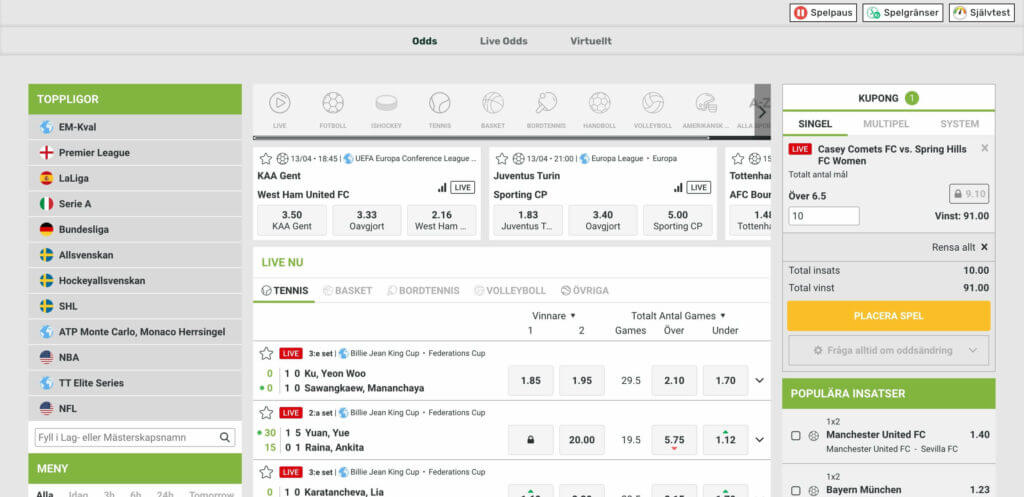The image size is (1024, 497).
Task: Bet 3.50 on KAA Gent
Action: pyautogui.click(x=292, y=220)
